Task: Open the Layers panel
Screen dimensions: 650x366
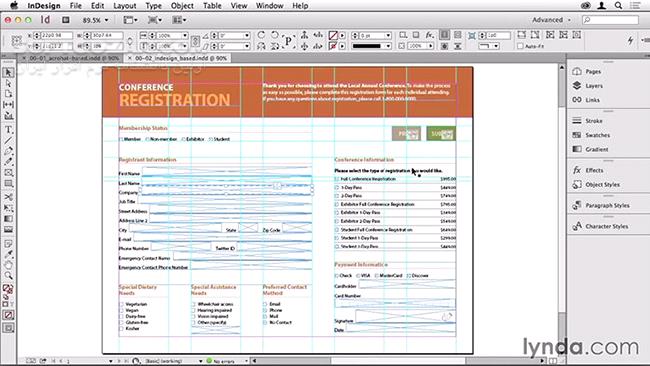Action: pos(588,86)
